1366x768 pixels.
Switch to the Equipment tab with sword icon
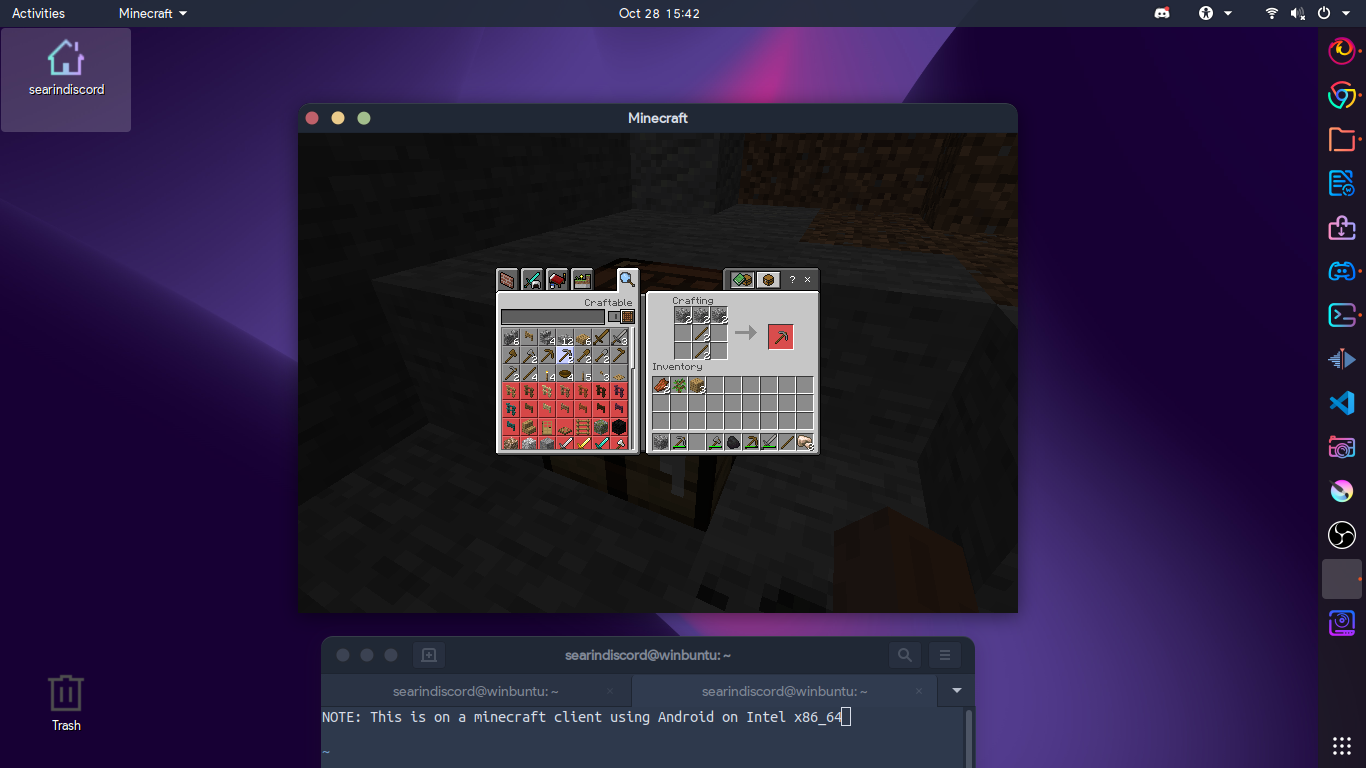coord(532,279)
